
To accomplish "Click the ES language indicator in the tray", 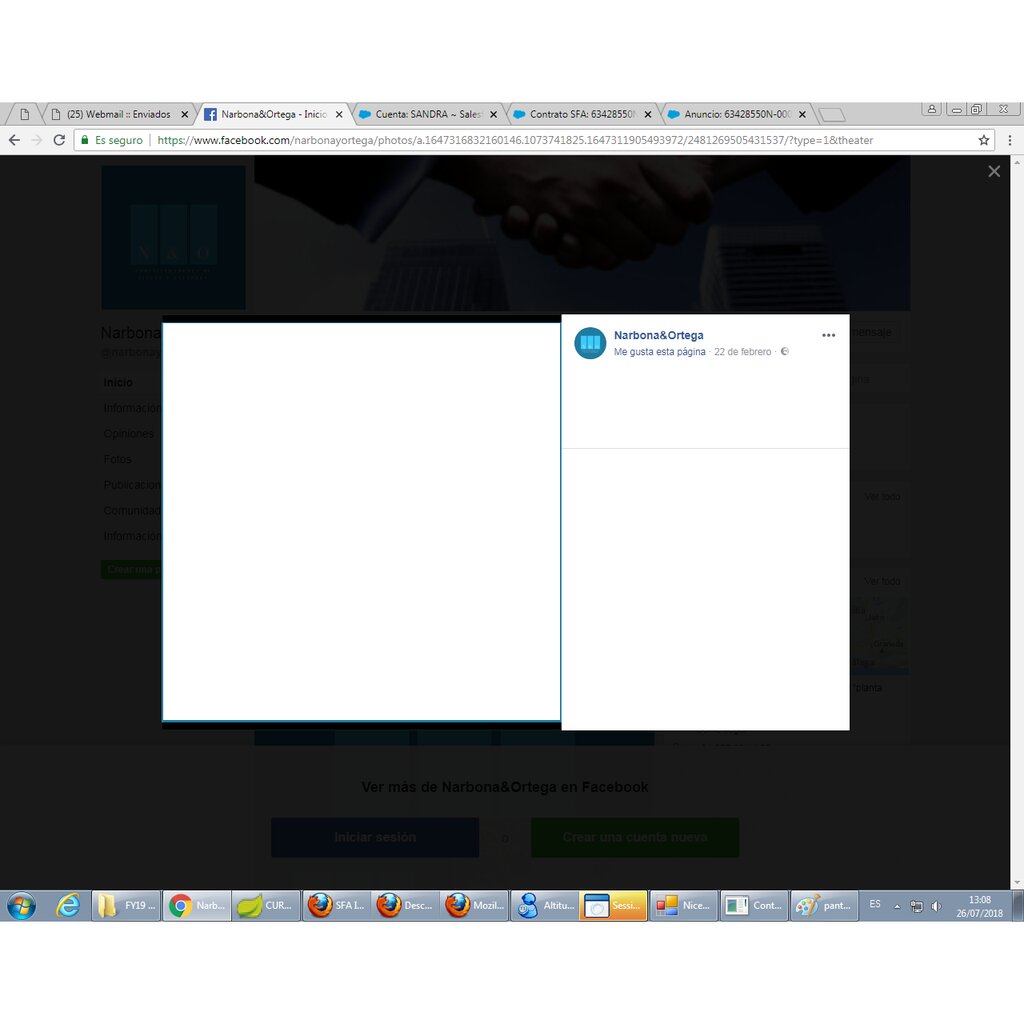I will (x=874, y=904).
